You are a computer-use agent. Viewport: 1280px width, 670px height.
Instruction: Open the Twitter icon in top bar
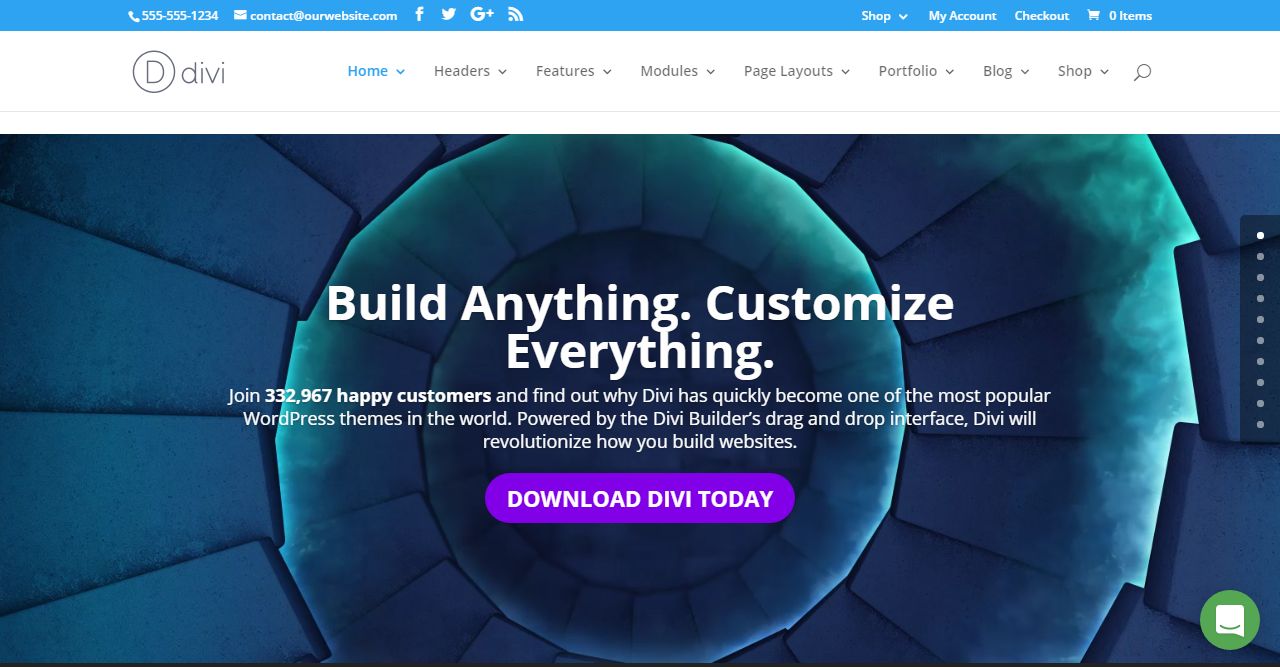click(449, 14)
